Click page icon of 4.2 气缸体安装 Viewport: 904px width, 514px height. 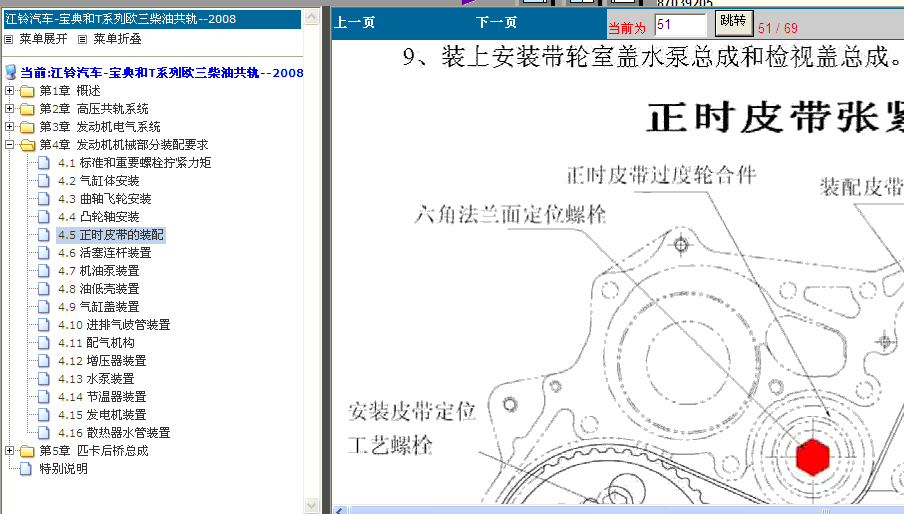[44, 180]
